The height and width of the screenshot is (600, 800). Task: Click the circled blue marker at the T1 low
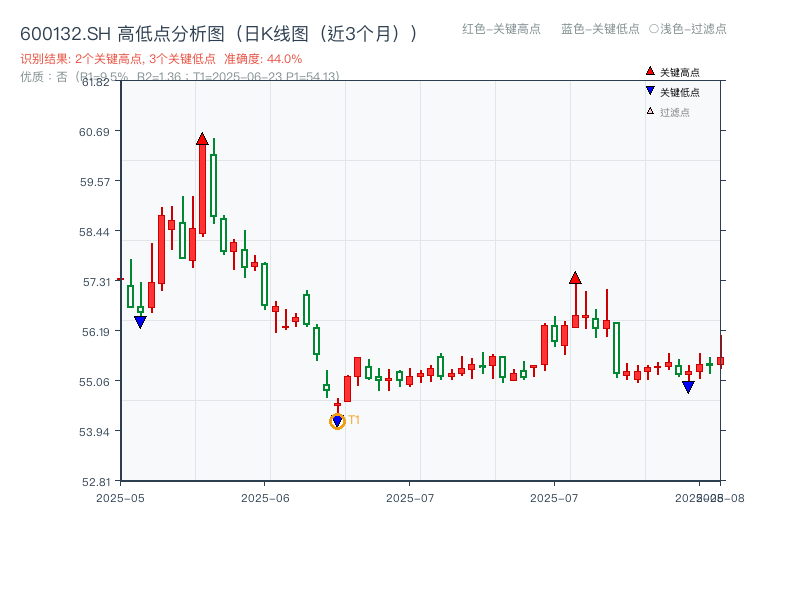tap(337, 419)
